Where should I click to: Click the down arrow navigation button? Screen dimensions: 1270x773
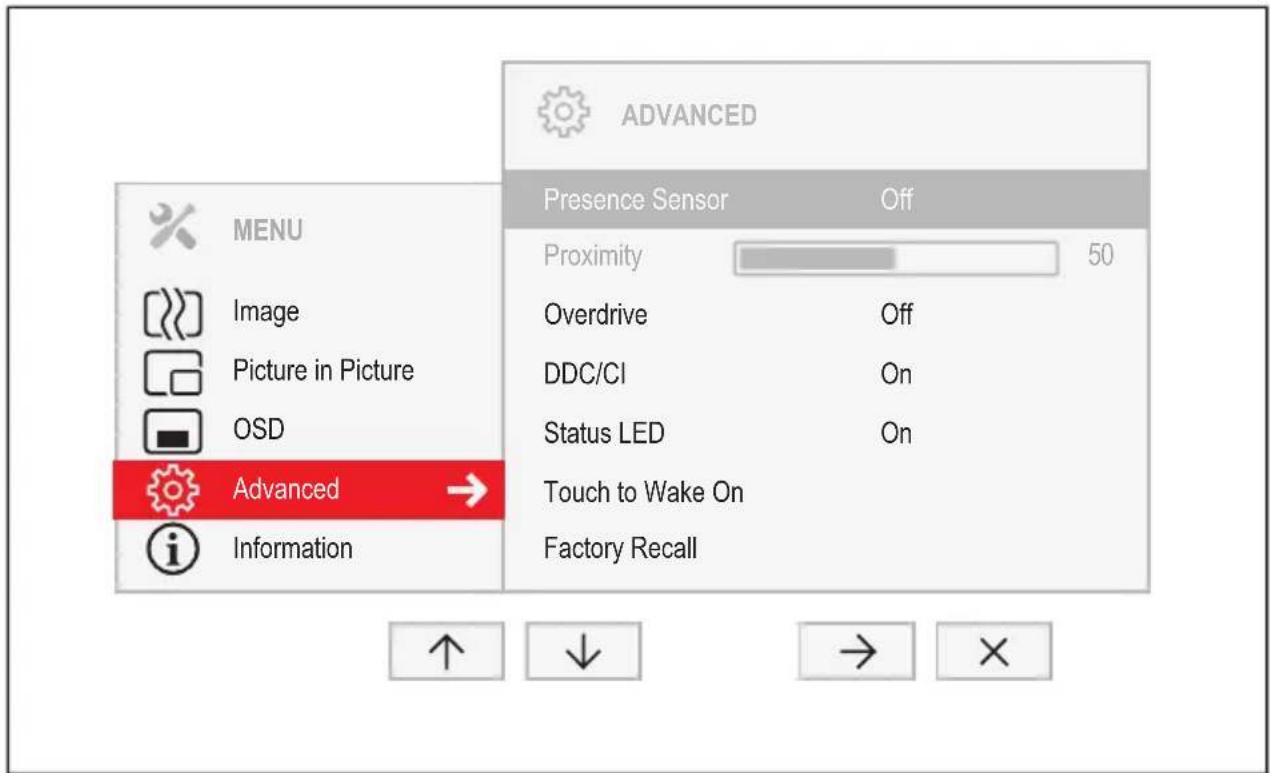pos(583,652)
